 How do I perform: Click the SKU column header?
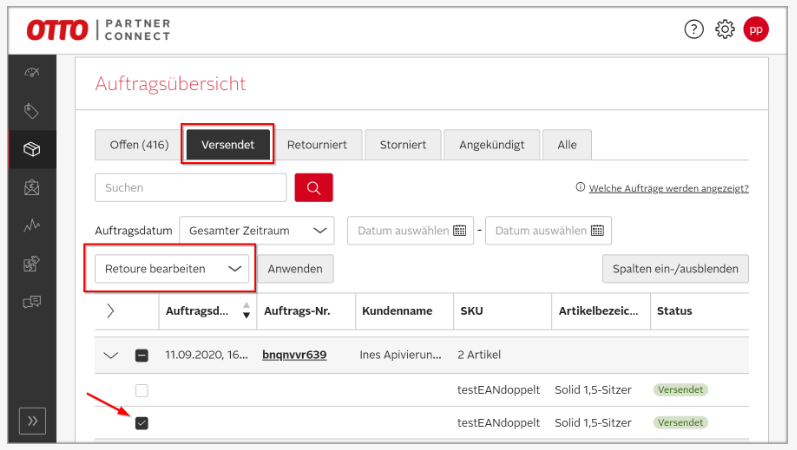pos(472,311)
